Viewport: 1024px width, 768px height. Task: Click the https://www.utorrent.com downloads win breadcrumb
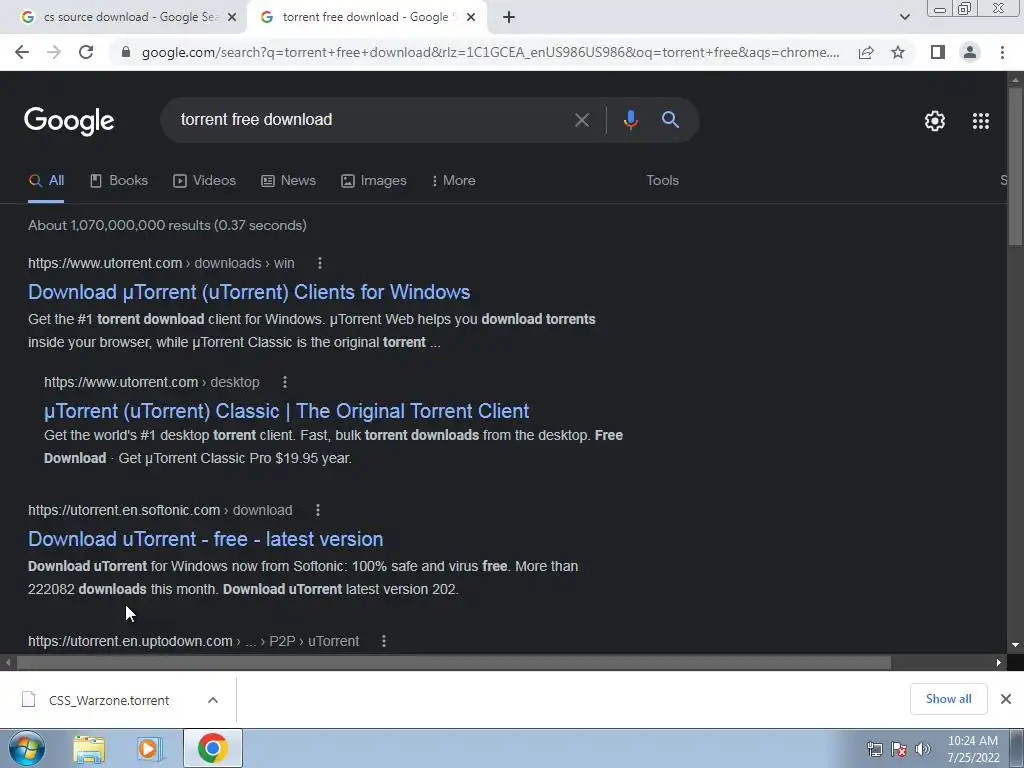[x=161, y=263]
